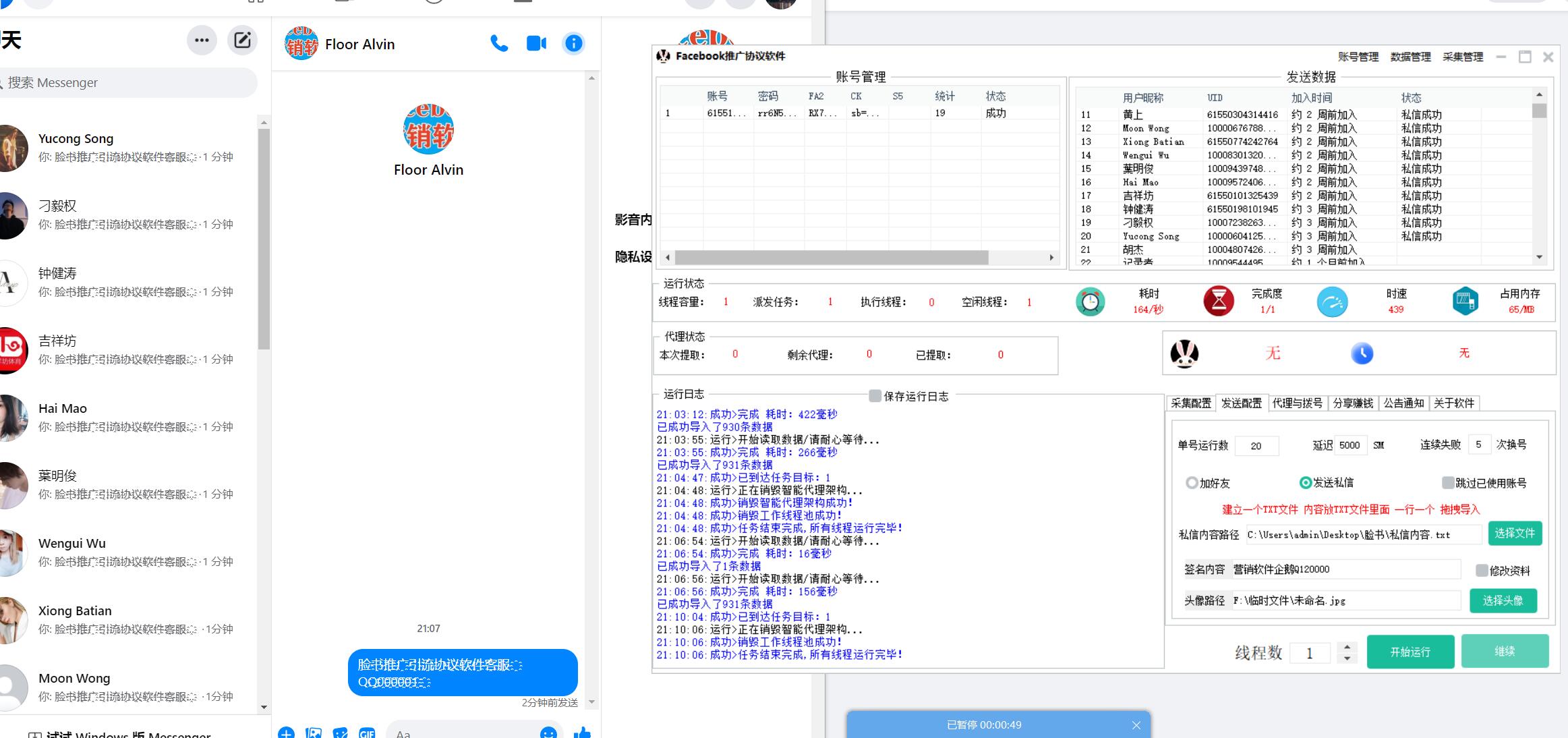This screenshot has width=1568, height=738.
Task: Click 选择文件 to choose message file
Action: click(x=1514, y=534)
